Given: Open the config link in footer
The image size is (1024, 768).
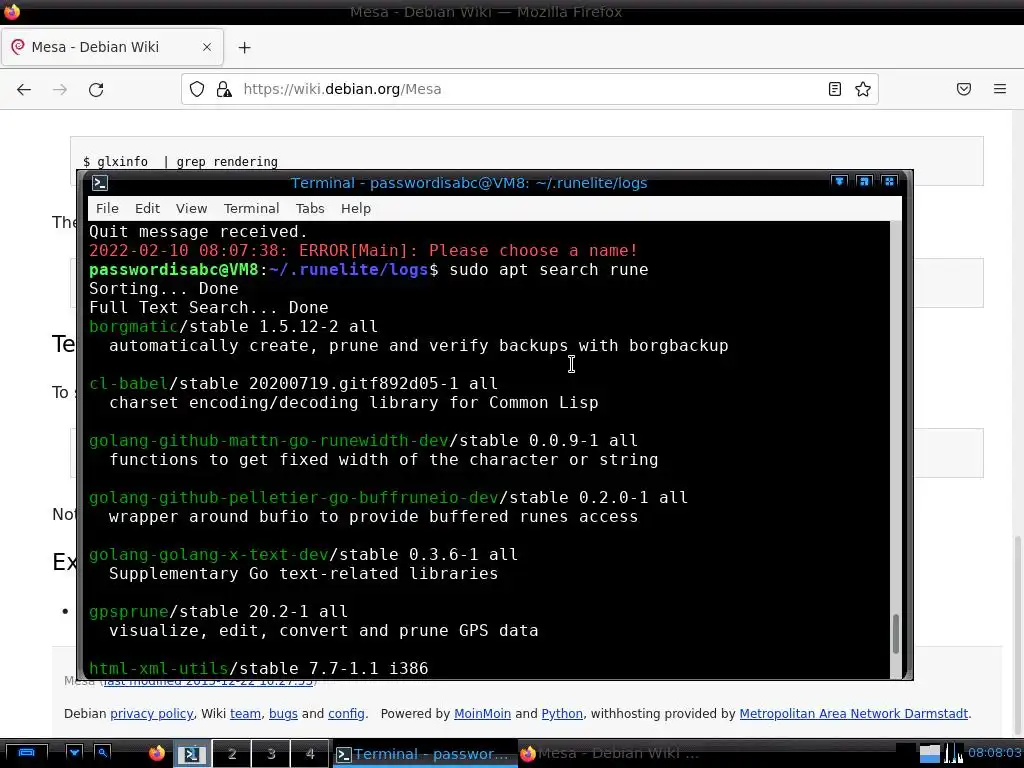Looking at the screenshot, I should pyautogui.click(x=346, y=714).
